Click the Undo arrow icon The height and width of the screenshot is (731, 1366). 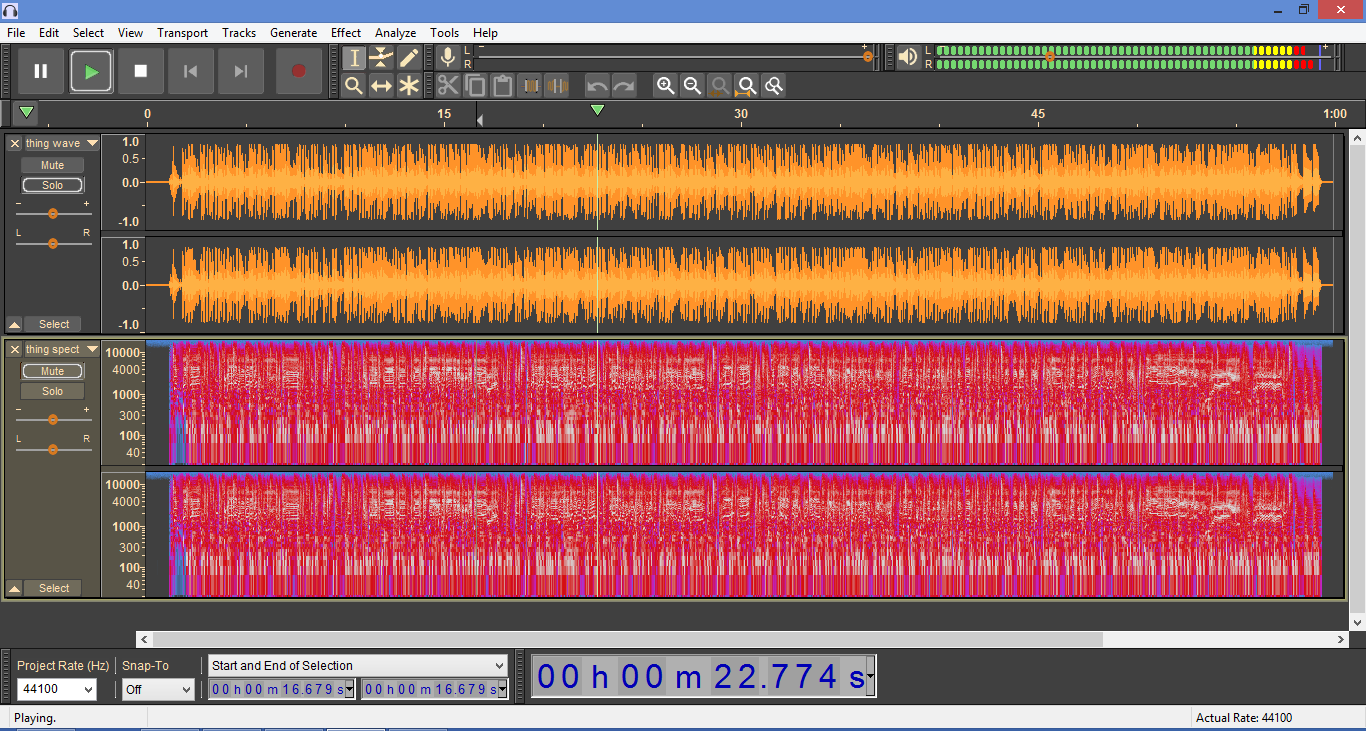click(x=597, y=86)
